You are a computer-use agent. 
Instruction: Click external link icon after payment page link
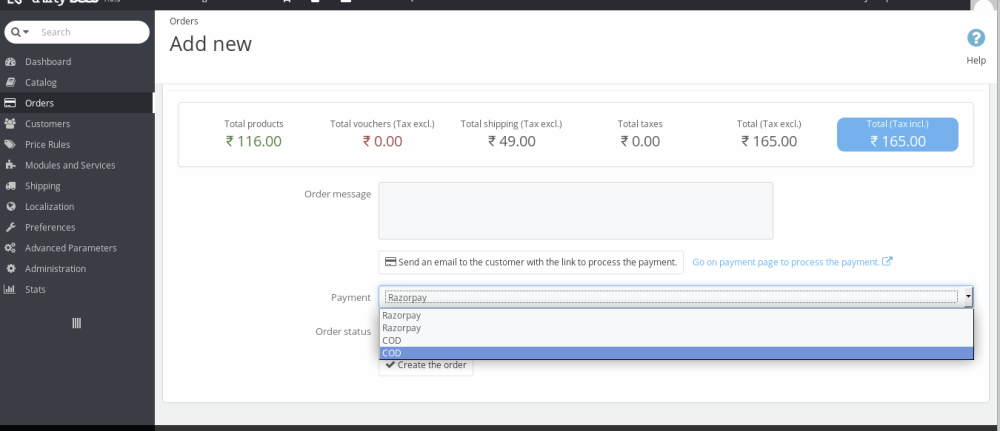(887, 261)
